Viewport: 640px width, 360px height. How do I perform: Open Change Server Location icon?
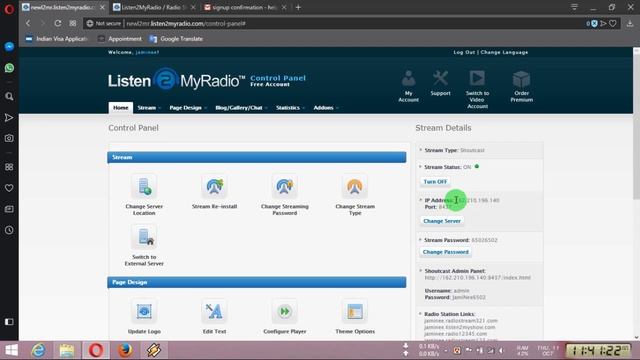tap(144, 187)
